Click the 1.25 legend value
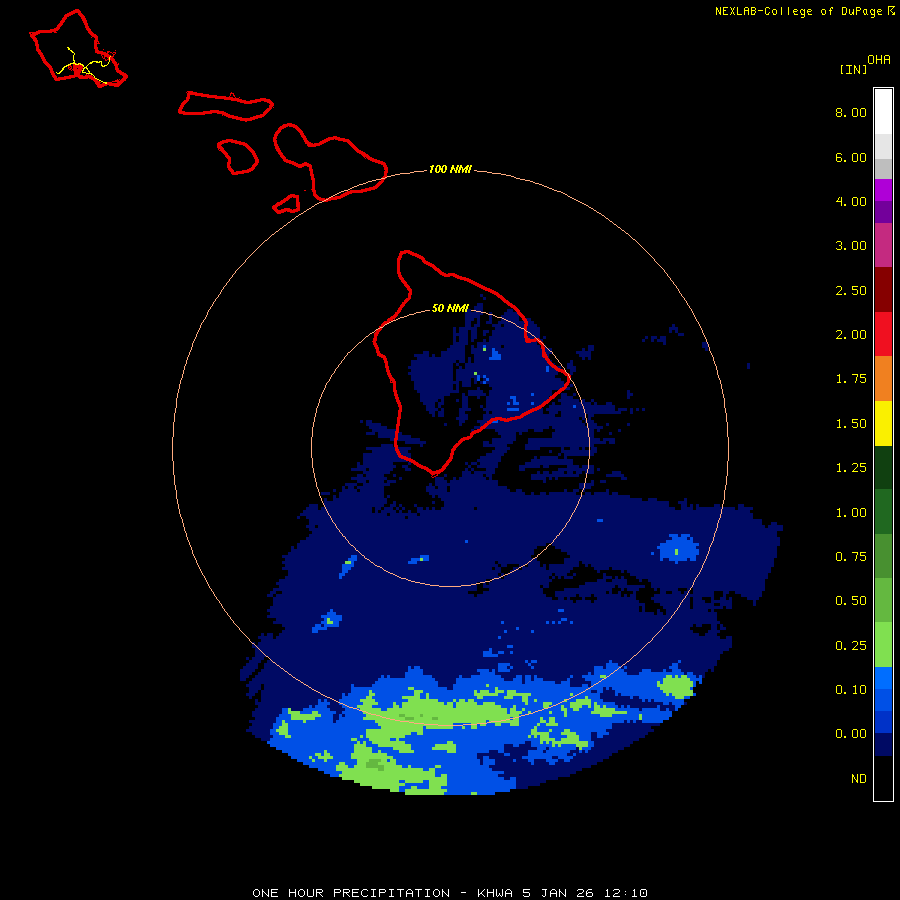The width and height of the screenshot is (900, 900). tap(851, 468)
